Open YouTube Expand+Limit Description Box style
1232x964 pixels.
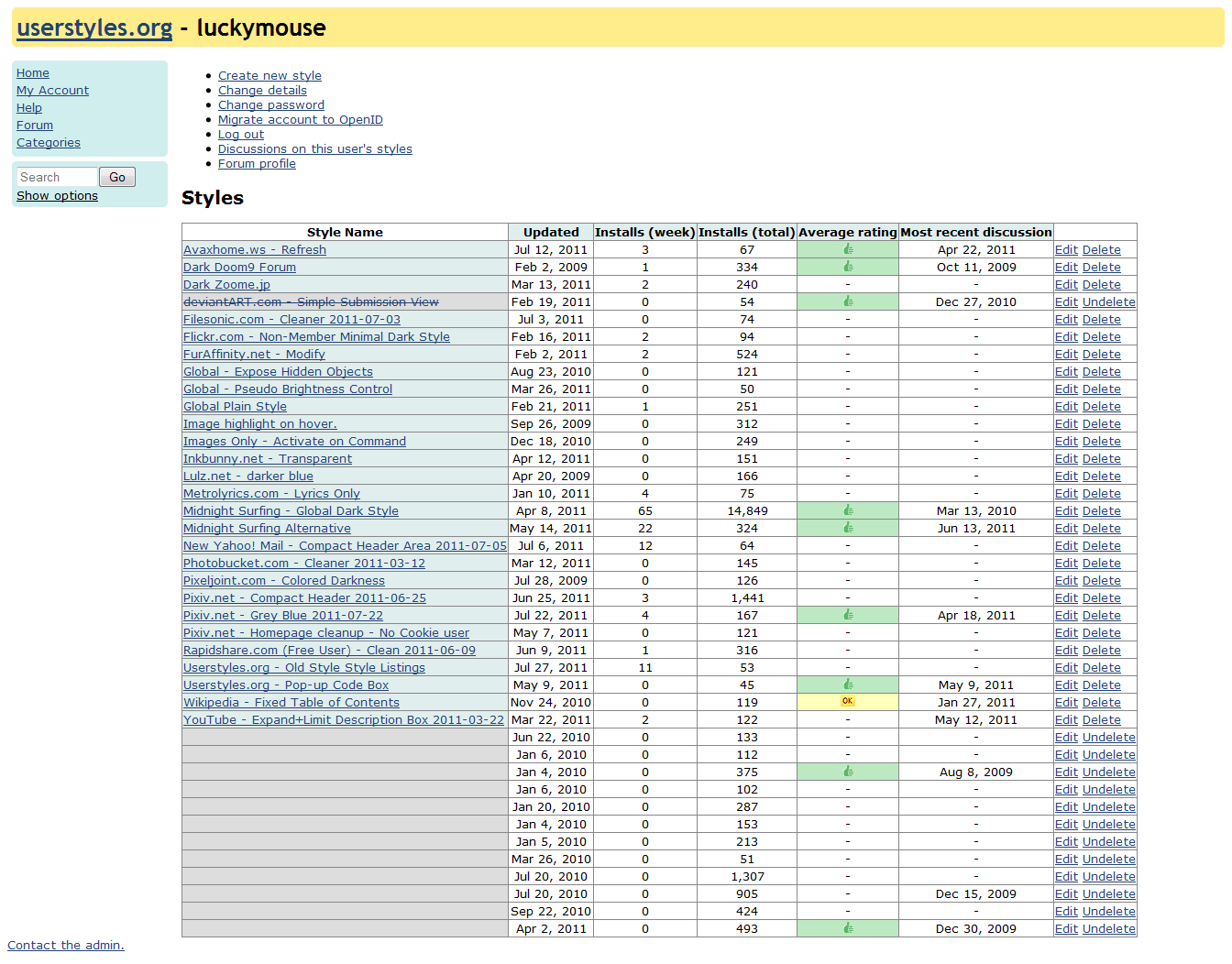344,719
